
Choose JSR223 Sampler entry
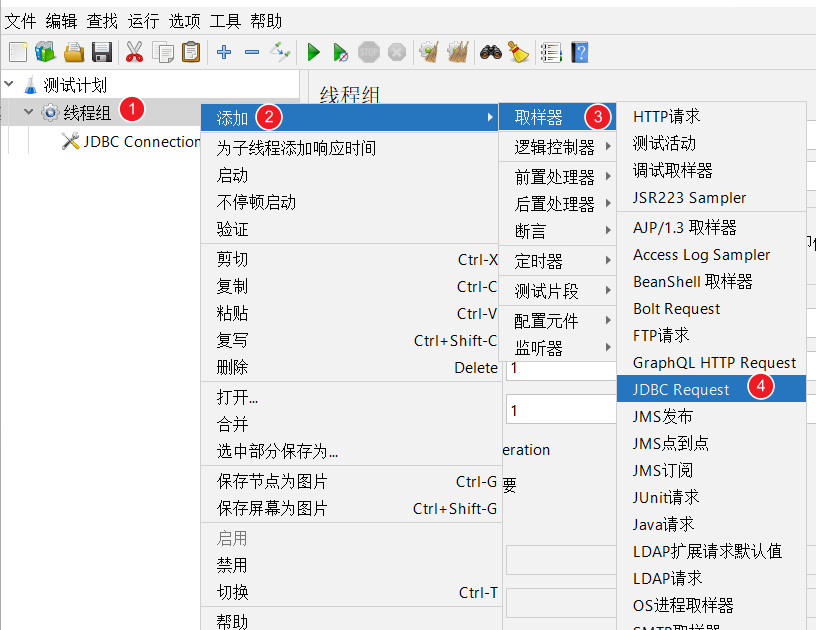[x=711, y=197]
